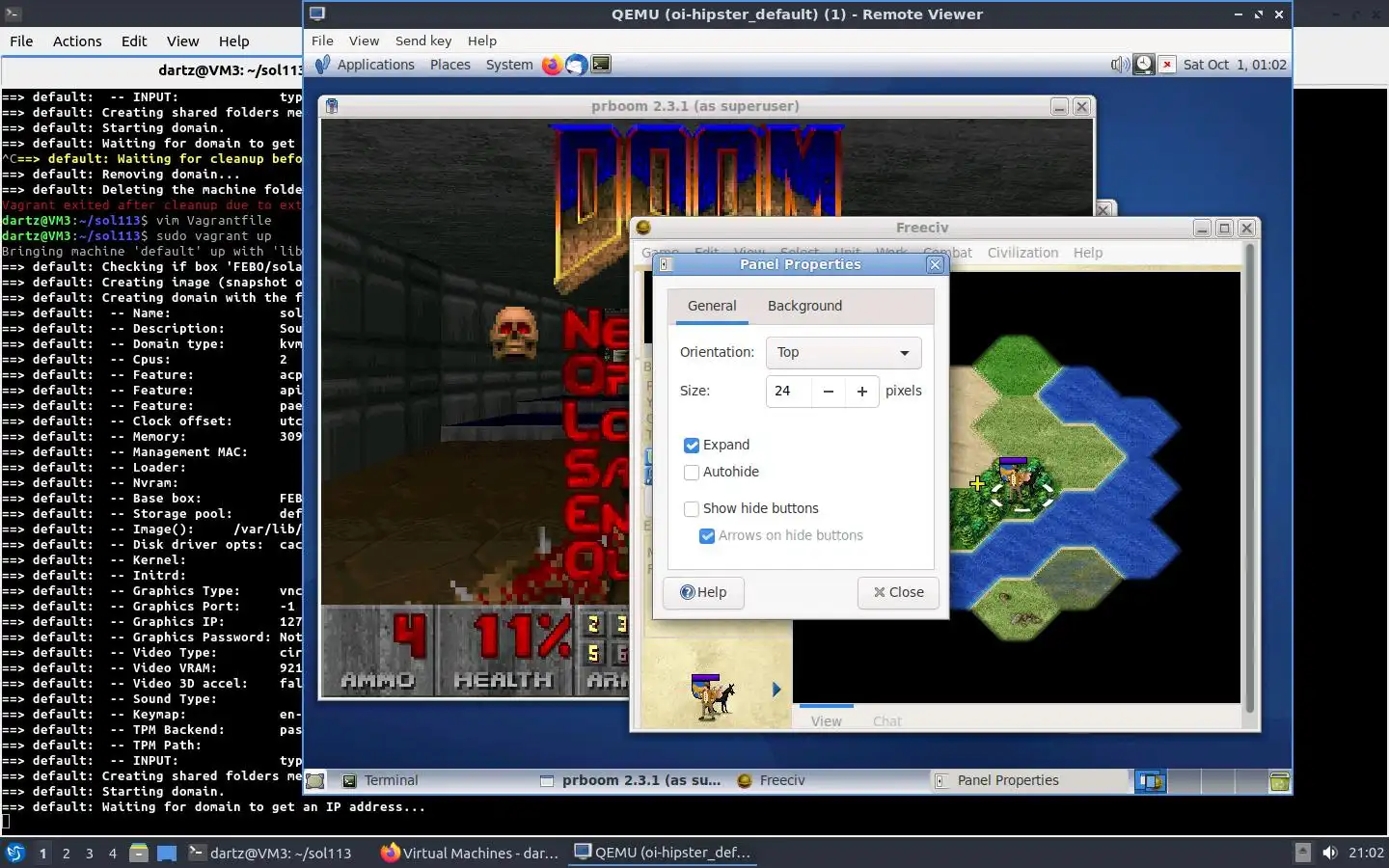
Task: Open the Freeciv Help menu
Action: pyautogui.click(x=1088, y=253)
